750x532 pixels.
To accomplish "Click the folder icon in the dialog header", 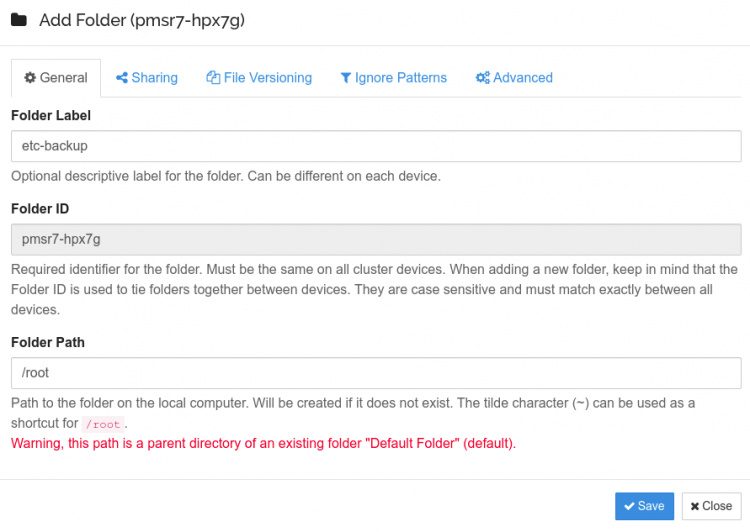I will 19,20.
